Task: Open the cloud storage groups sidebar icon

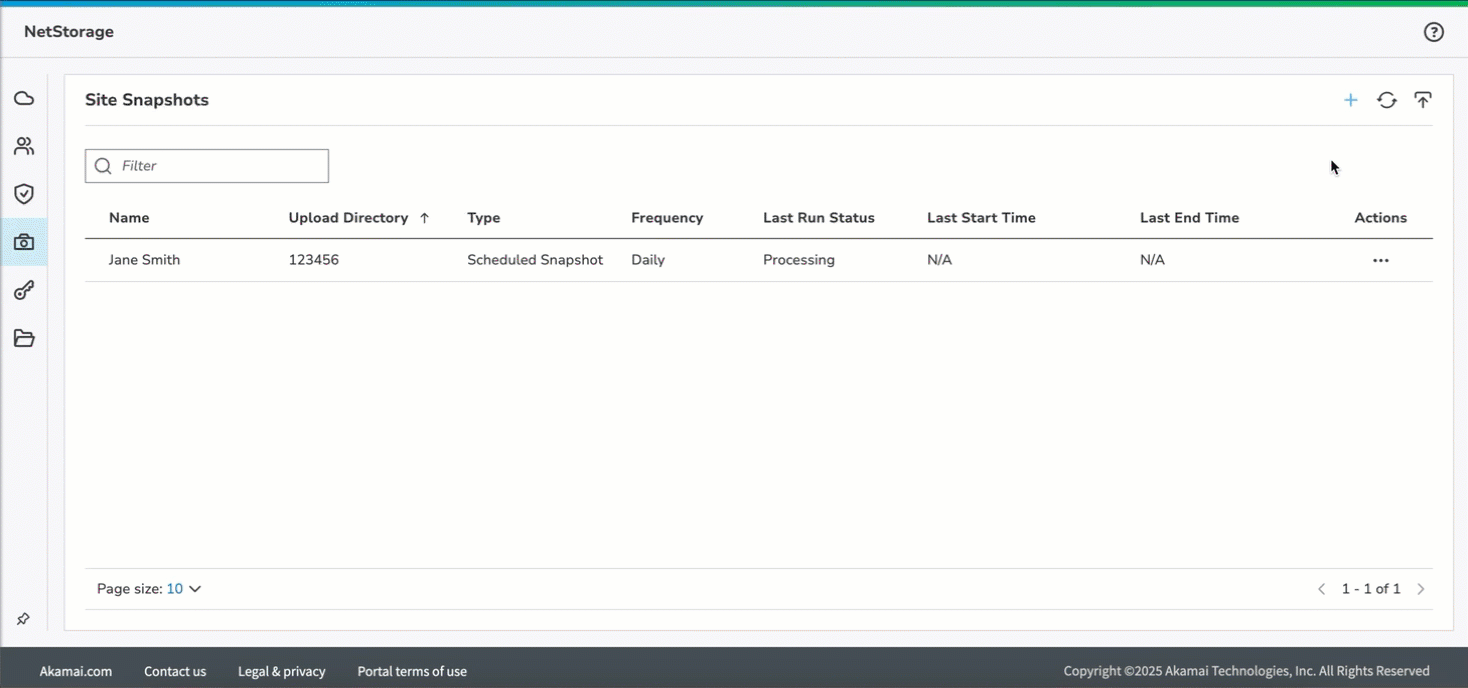Action: click(24, 98)
